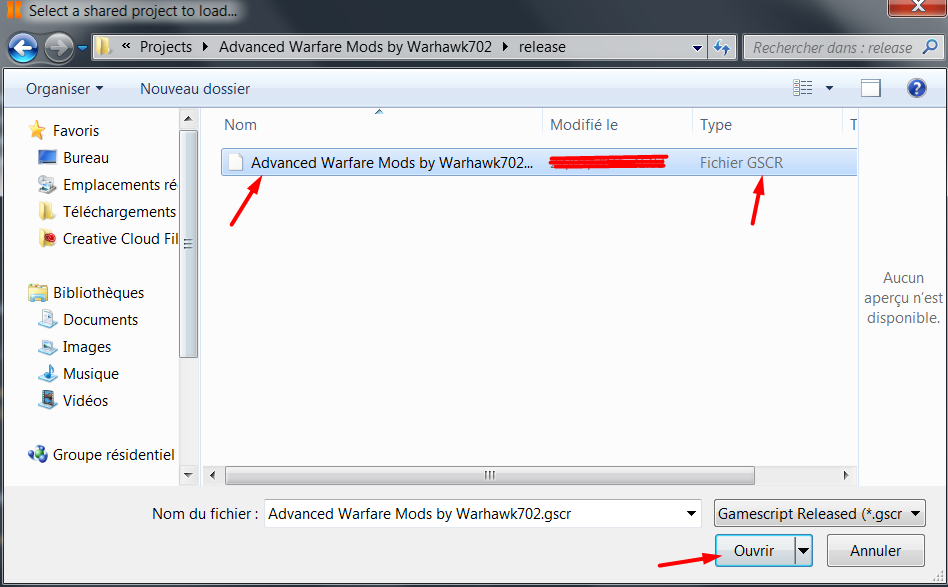Screen dimensions: 948x587
Task: Open Creative Cloud Files in sidebar
Action: (x=120, y=239)
